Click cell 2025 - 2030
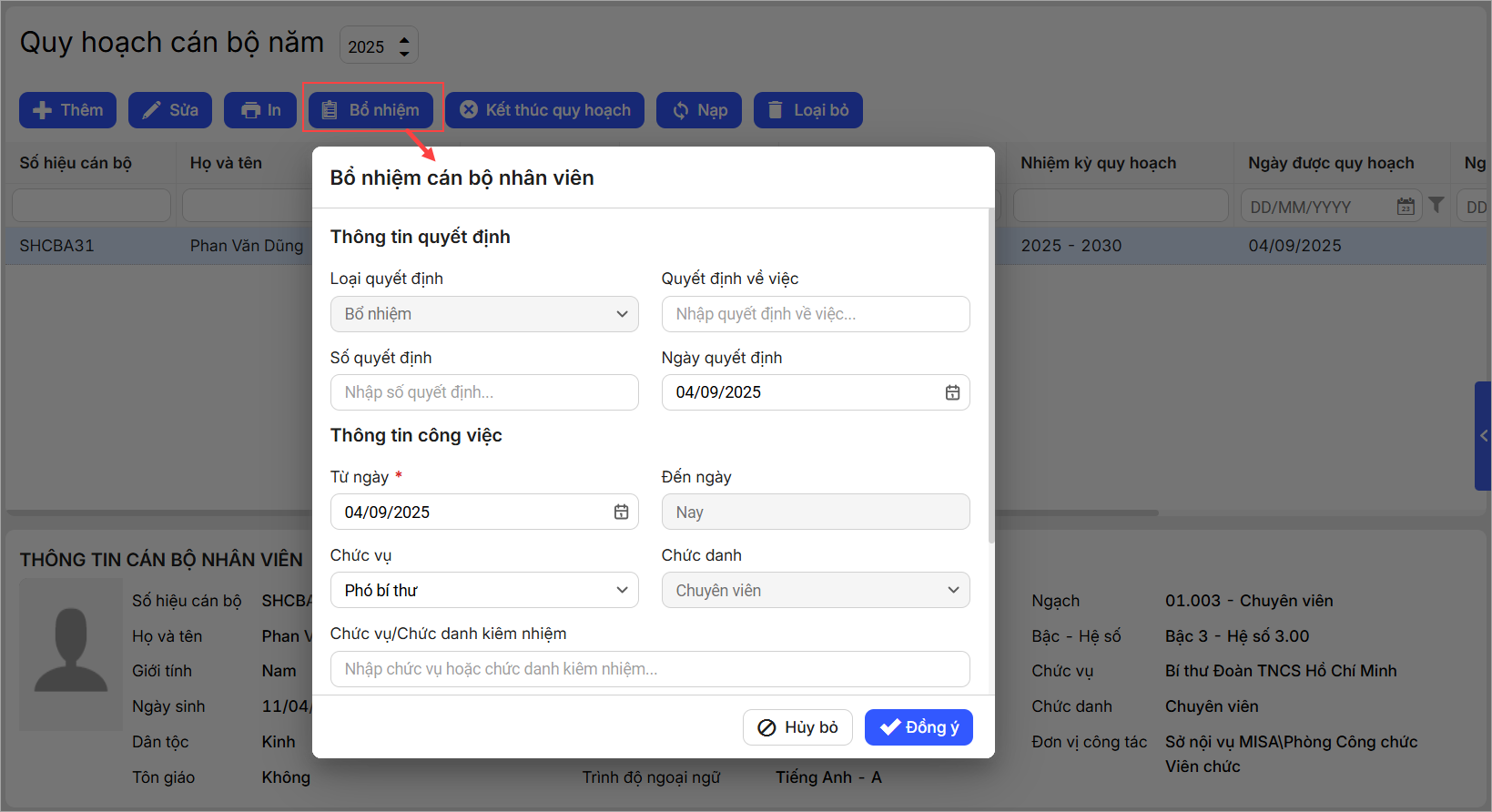 click(x=1071, y=246)
